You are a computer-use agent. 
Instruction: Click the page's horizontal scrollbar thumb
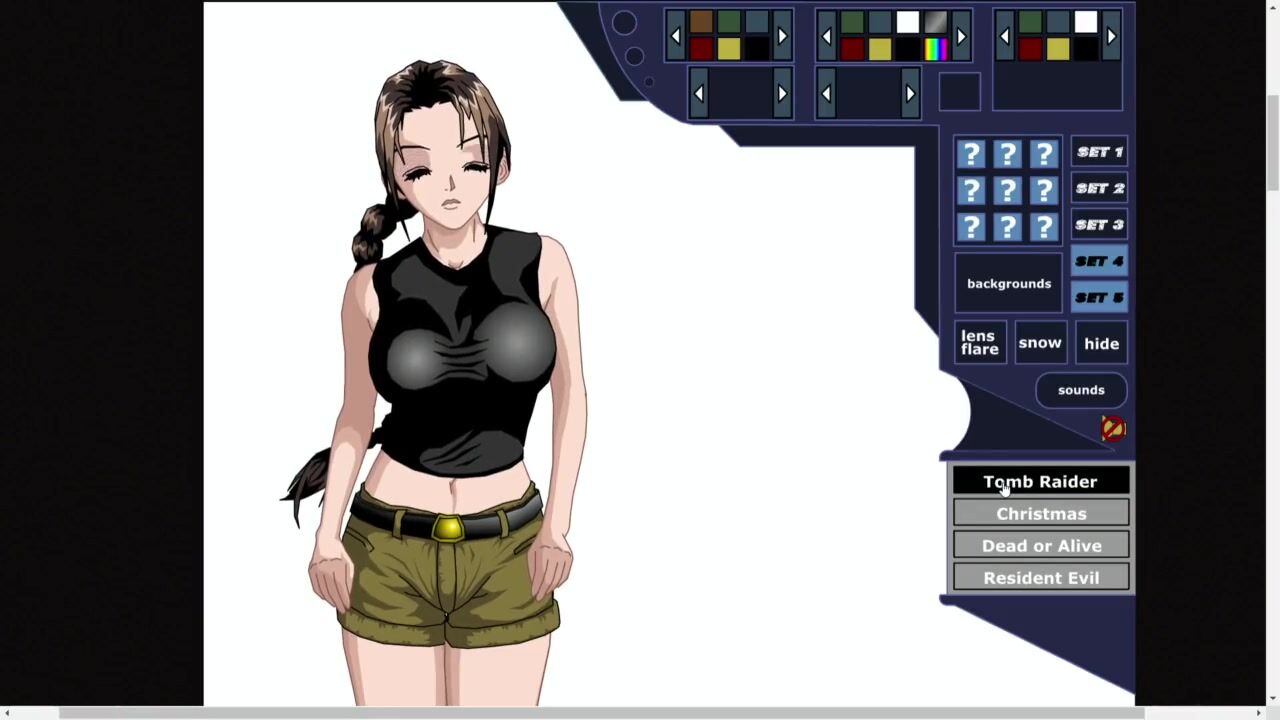pyautogui.click(x=601, y=713)
